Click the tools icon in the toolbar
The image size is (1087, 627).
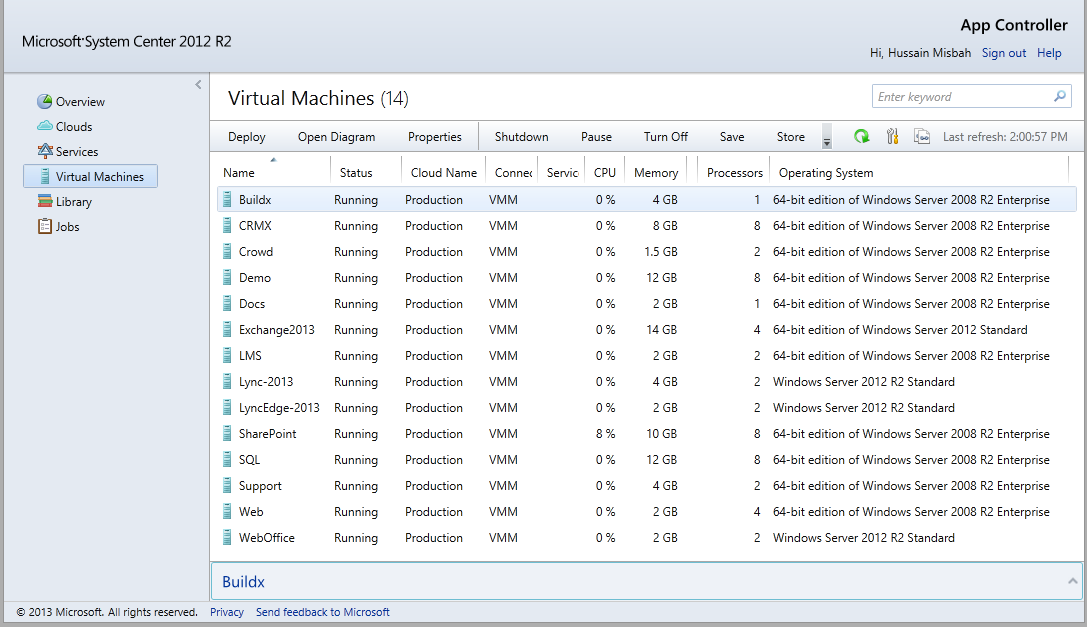pos(892,135)
